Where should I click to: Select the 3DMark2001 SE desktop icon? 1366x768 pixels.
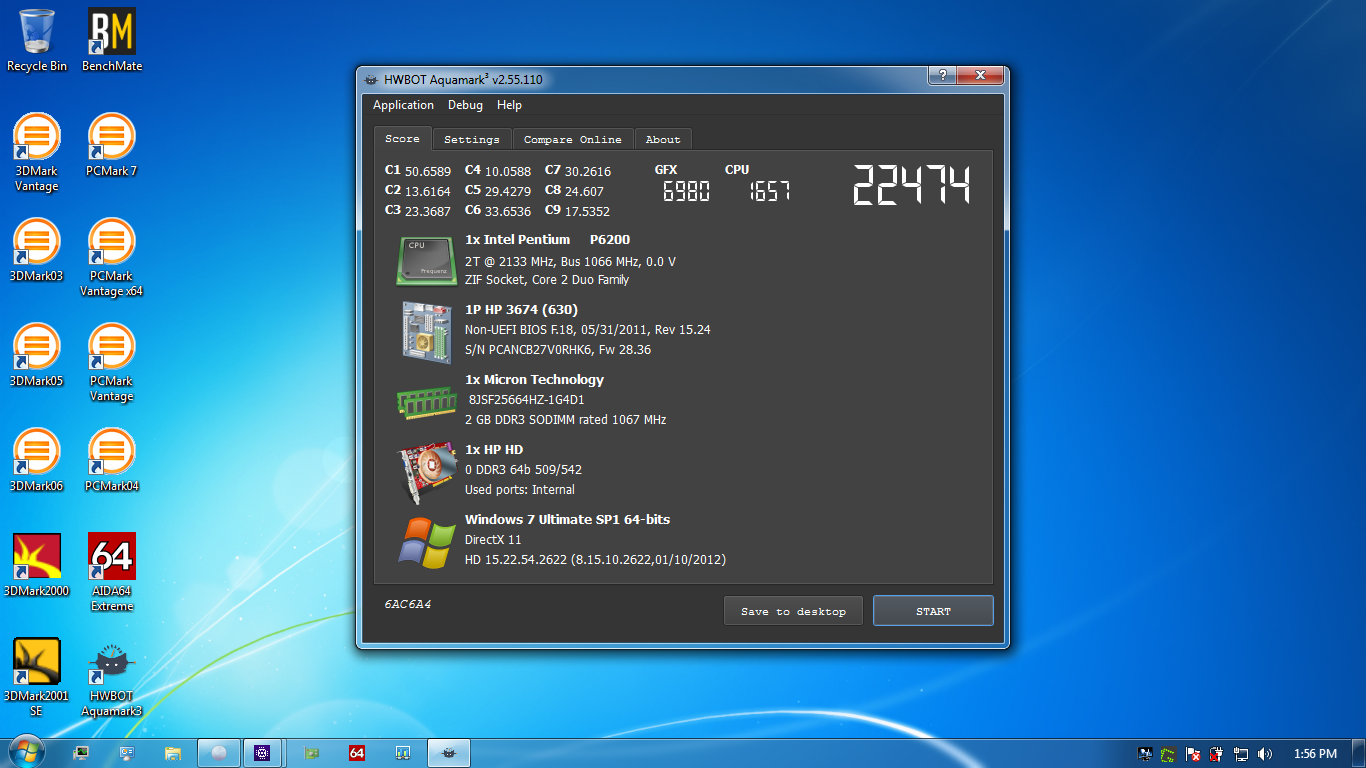point(37,678)
